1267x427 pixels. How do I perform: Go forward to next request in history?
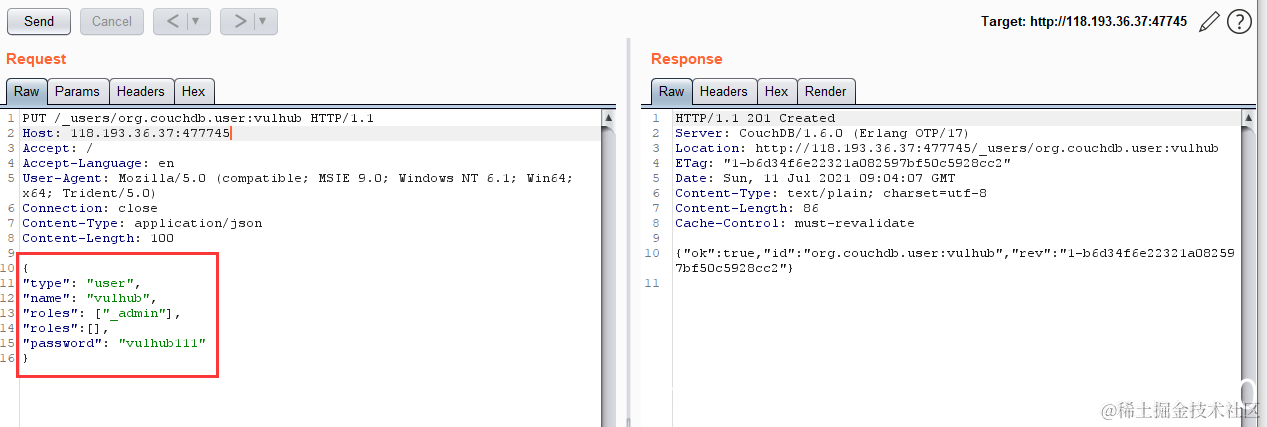238,21
